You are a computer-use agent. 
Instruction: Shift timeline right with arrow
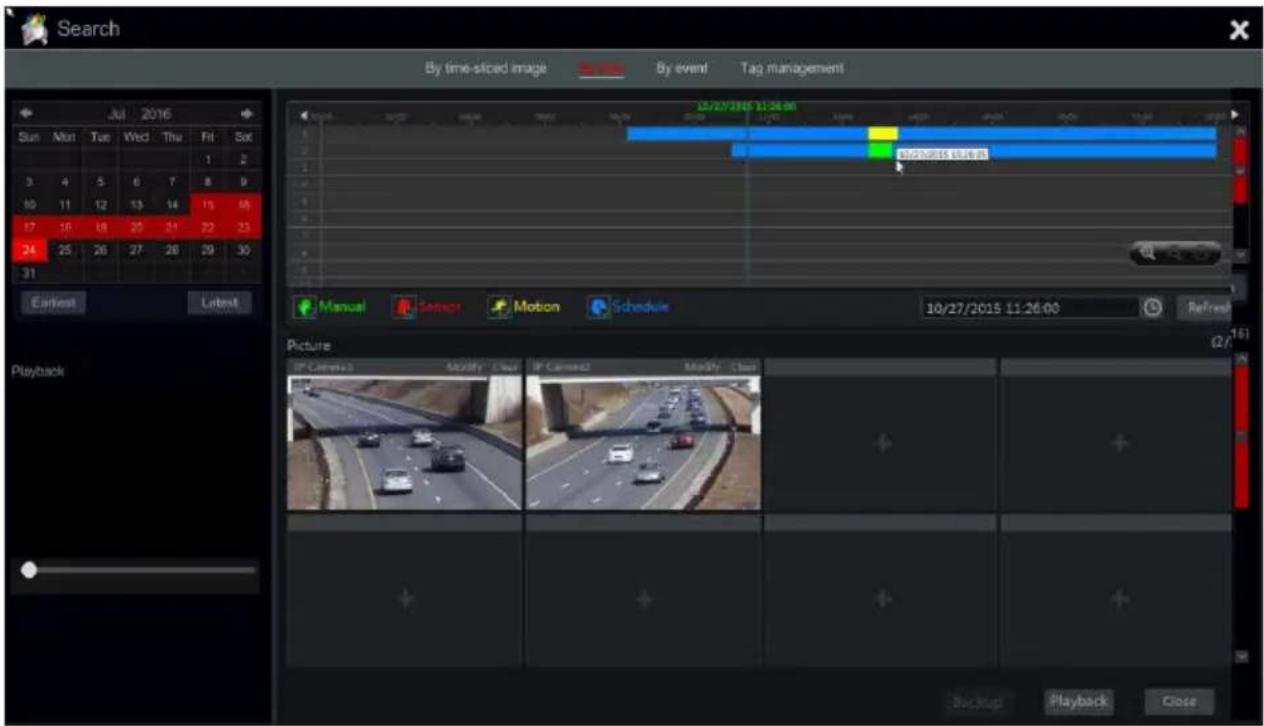pos(1234,114)
